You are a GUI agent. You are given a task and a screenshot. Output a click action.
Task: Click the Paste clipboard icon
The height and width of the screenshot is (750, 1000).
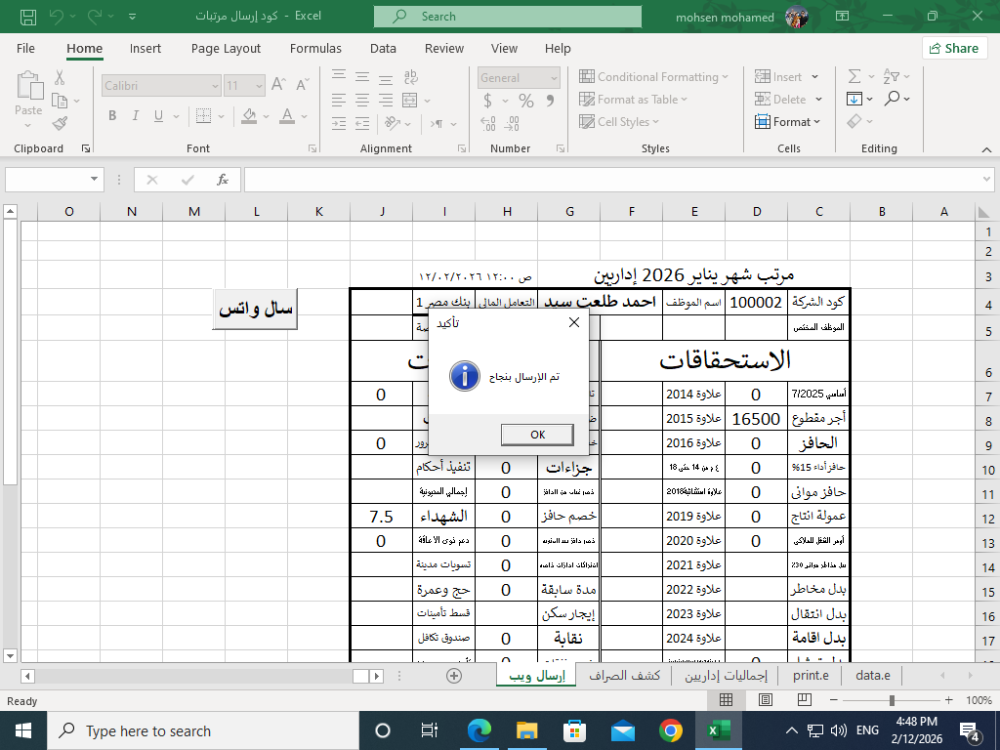tap(28, 88)
